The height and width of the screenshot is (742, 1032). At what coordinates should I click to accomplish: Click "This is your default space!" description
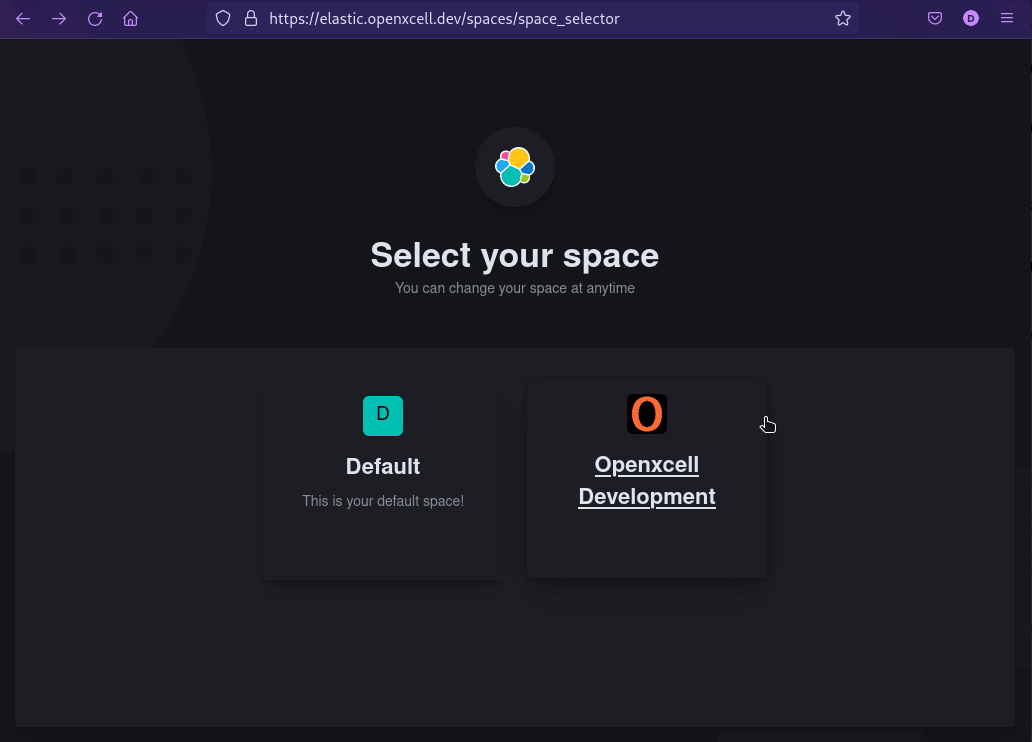[x=383, y=501]
